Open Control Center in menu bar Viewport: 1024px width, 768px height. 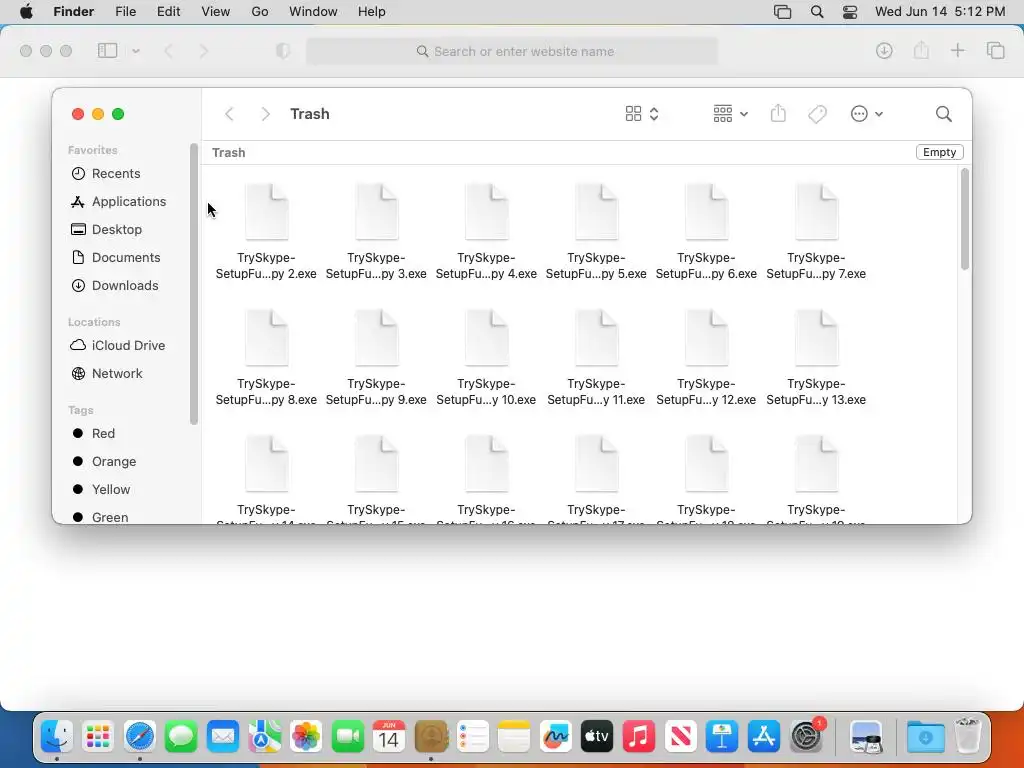coord(850,12)
